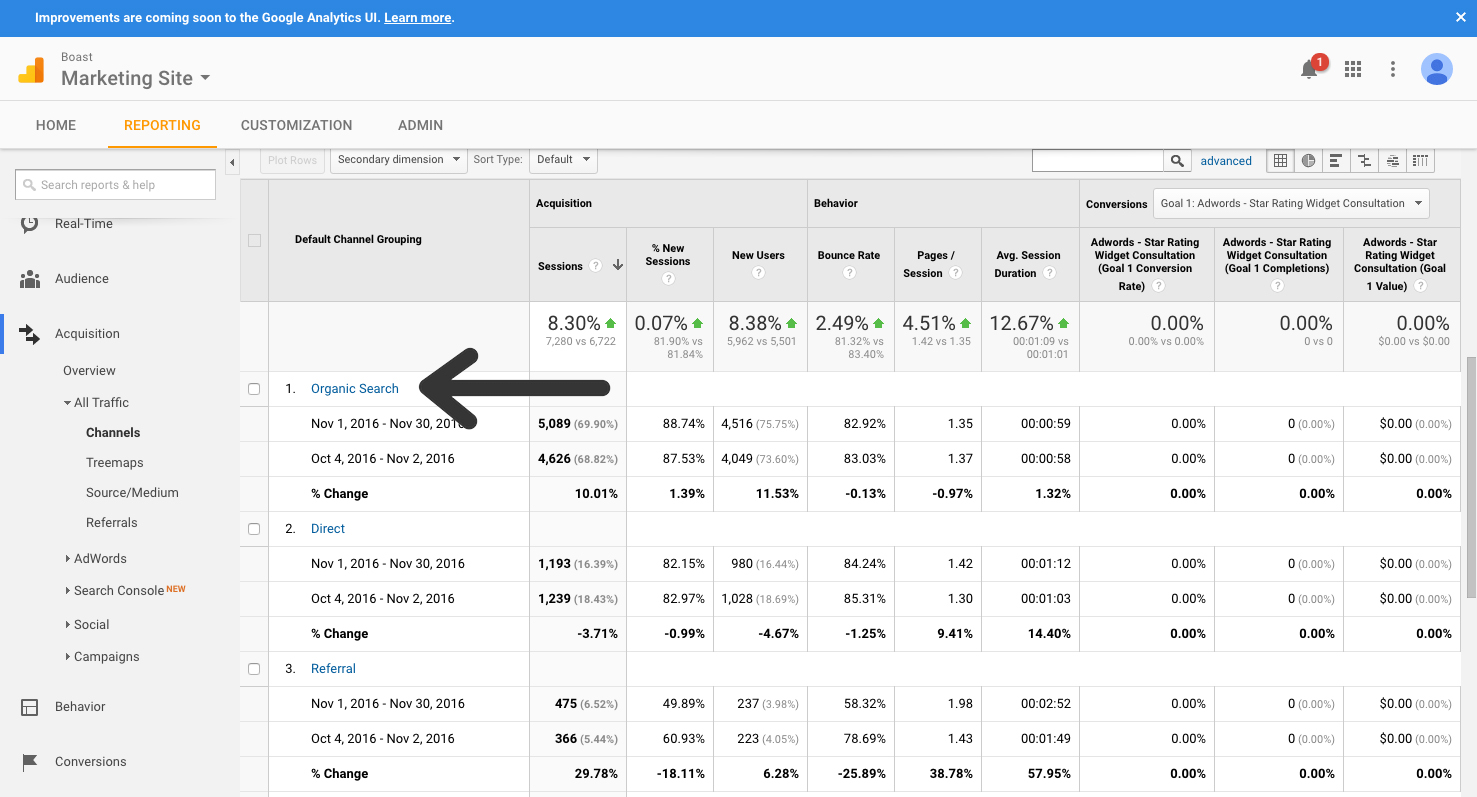Click the search reports input field
This screenshot has height=797, width=1477.
[x=115, y=184]
